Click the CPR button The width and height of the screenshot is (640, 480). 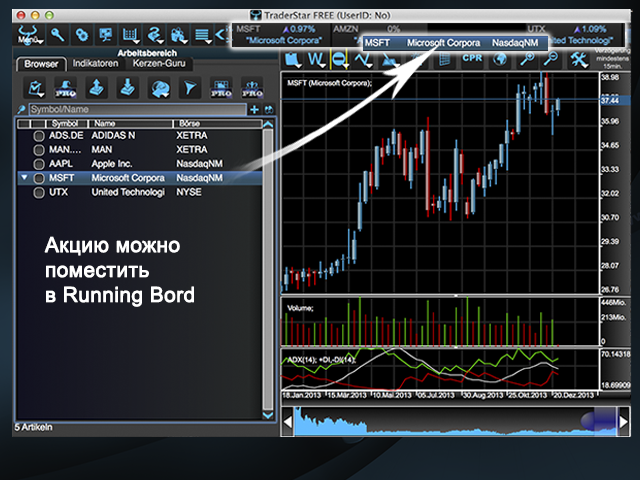pos(472,58)
